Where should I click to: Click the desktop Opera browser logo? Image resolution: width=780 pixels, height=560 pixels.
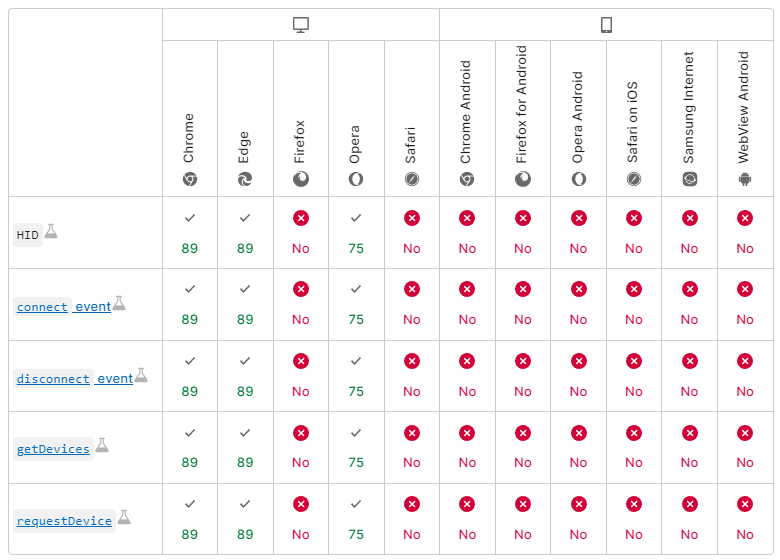356,179
